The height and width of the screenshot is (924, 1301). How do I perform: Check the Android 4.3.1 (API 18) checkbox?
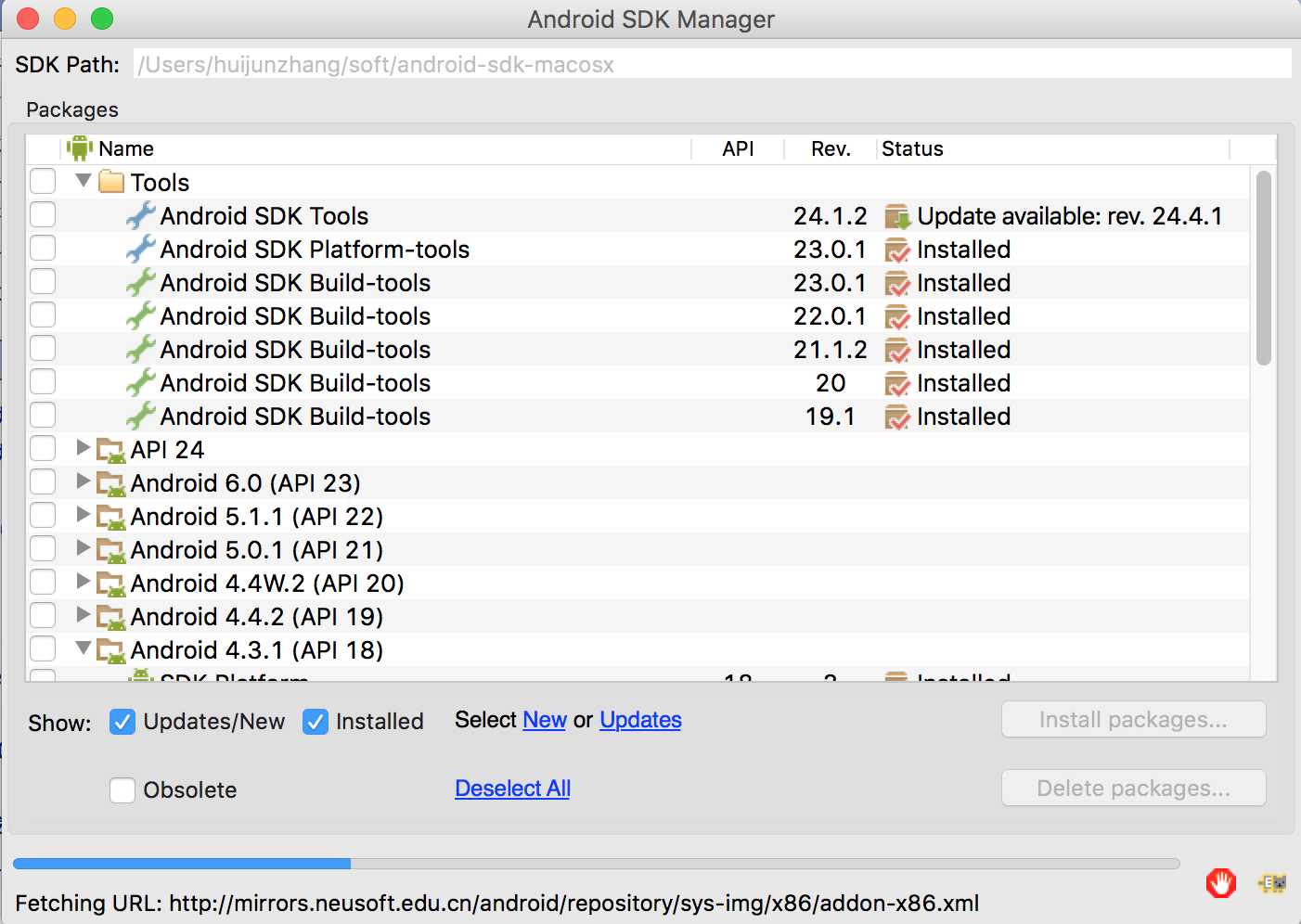coord(43,648)
